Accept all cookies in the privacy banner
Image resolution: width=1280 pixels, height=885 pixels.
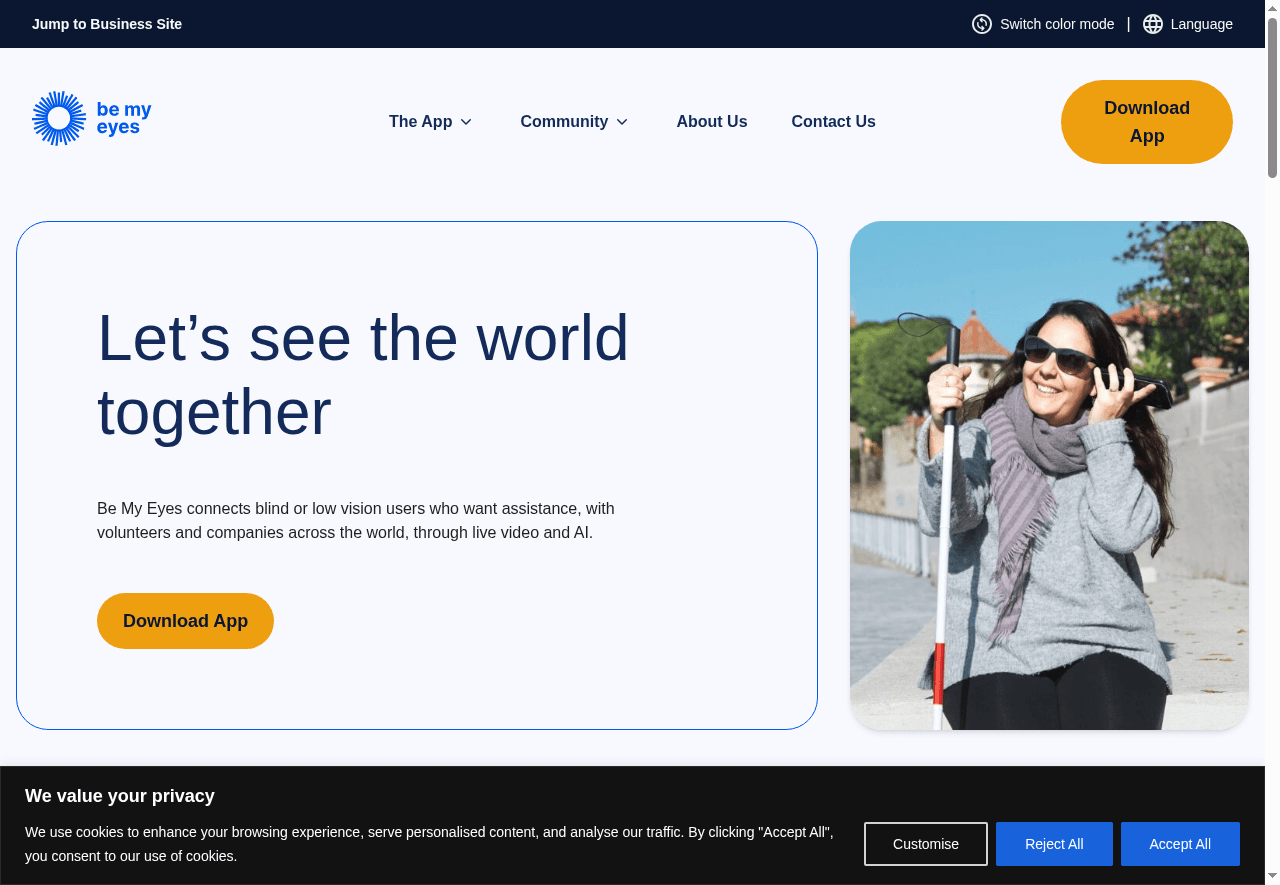(x=1179, y=844)
